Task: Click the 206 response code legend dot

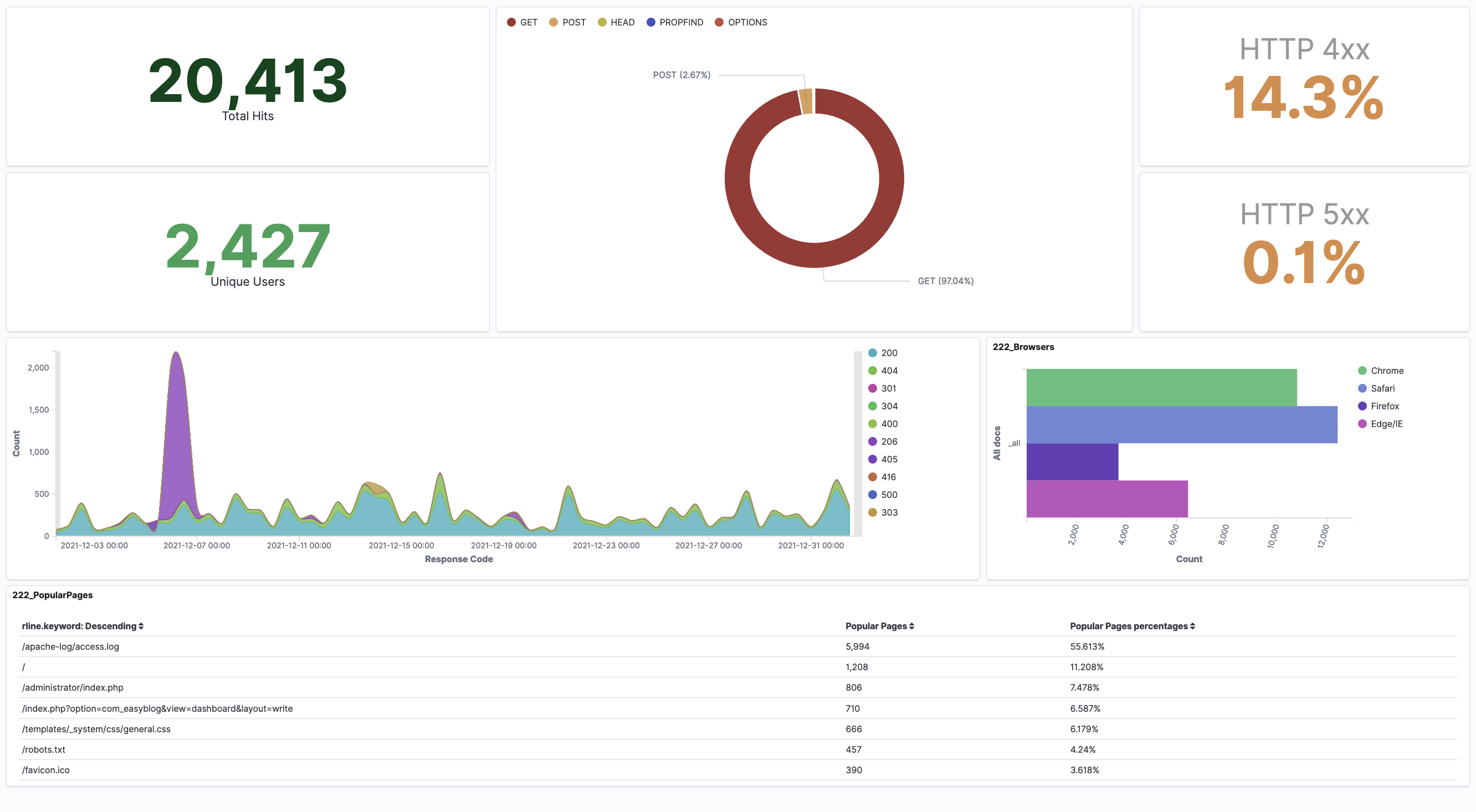Action: click(x=872, y=442)
